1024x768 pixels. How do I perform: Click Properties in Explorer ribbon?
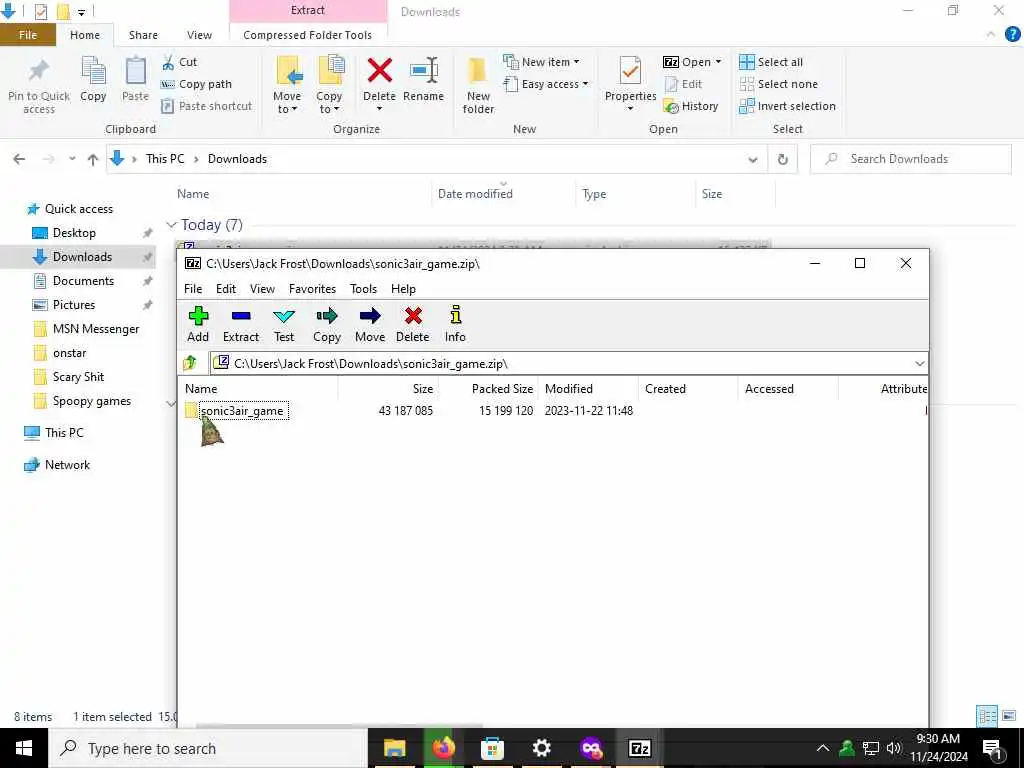(x=630, y=82)
